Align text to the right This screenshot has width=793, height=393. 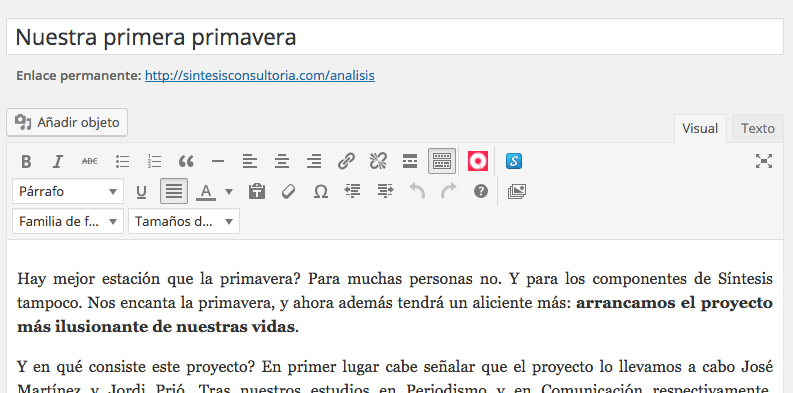tap(314, 161)
